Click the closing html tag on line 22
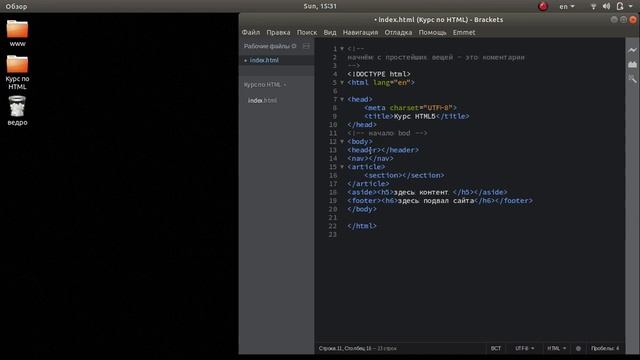 click(362, 226)
